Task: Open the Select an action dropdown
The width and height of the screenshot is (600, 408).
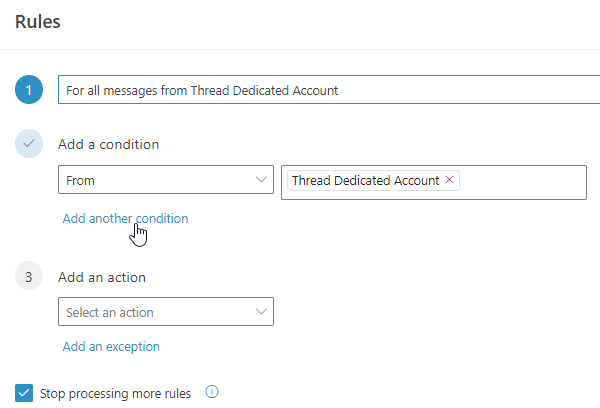Action: pos(166,312)
